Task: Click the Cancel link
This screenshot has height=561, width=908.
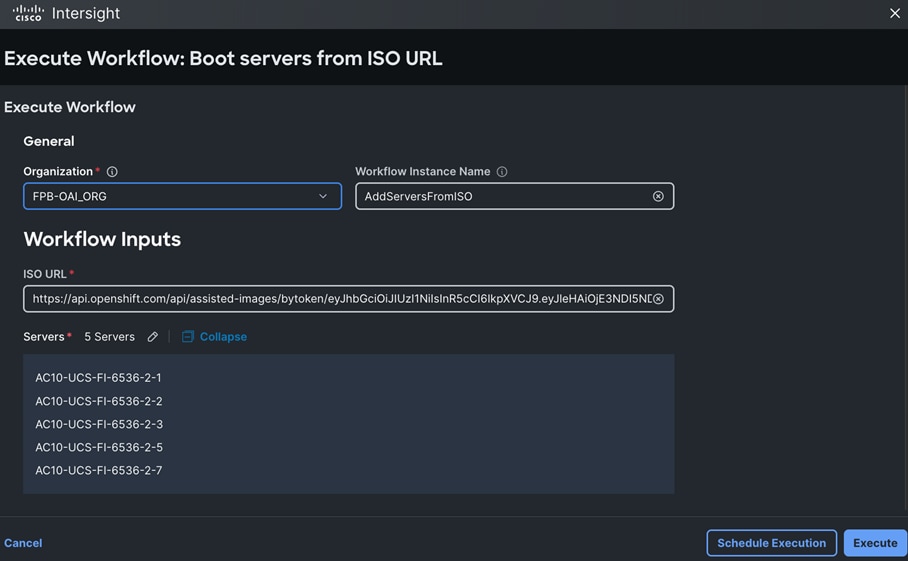Action: (x=23, y=543)
